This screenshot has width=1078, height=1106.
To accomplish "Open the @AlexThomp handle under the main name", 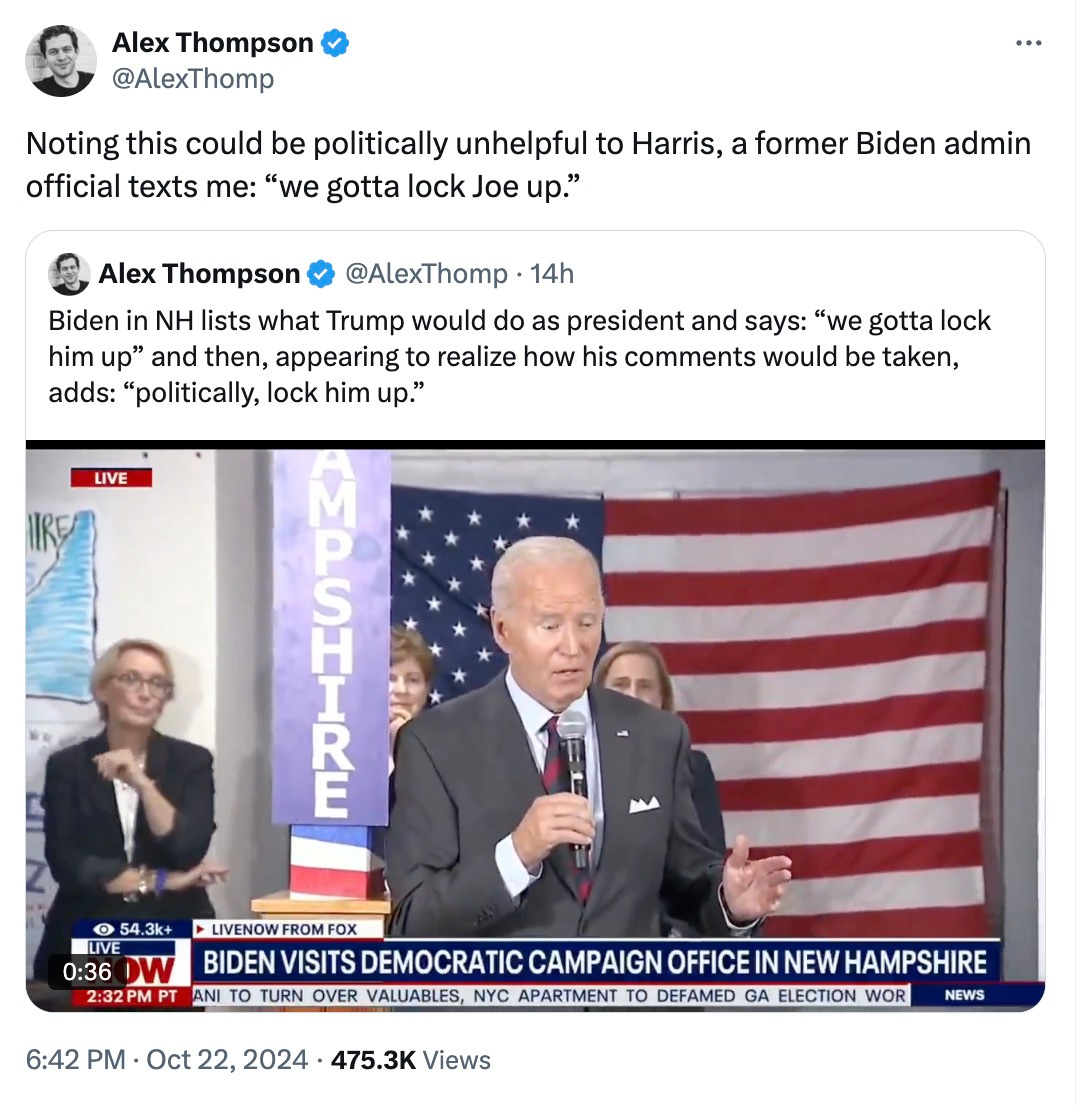I will coord(193,78).
